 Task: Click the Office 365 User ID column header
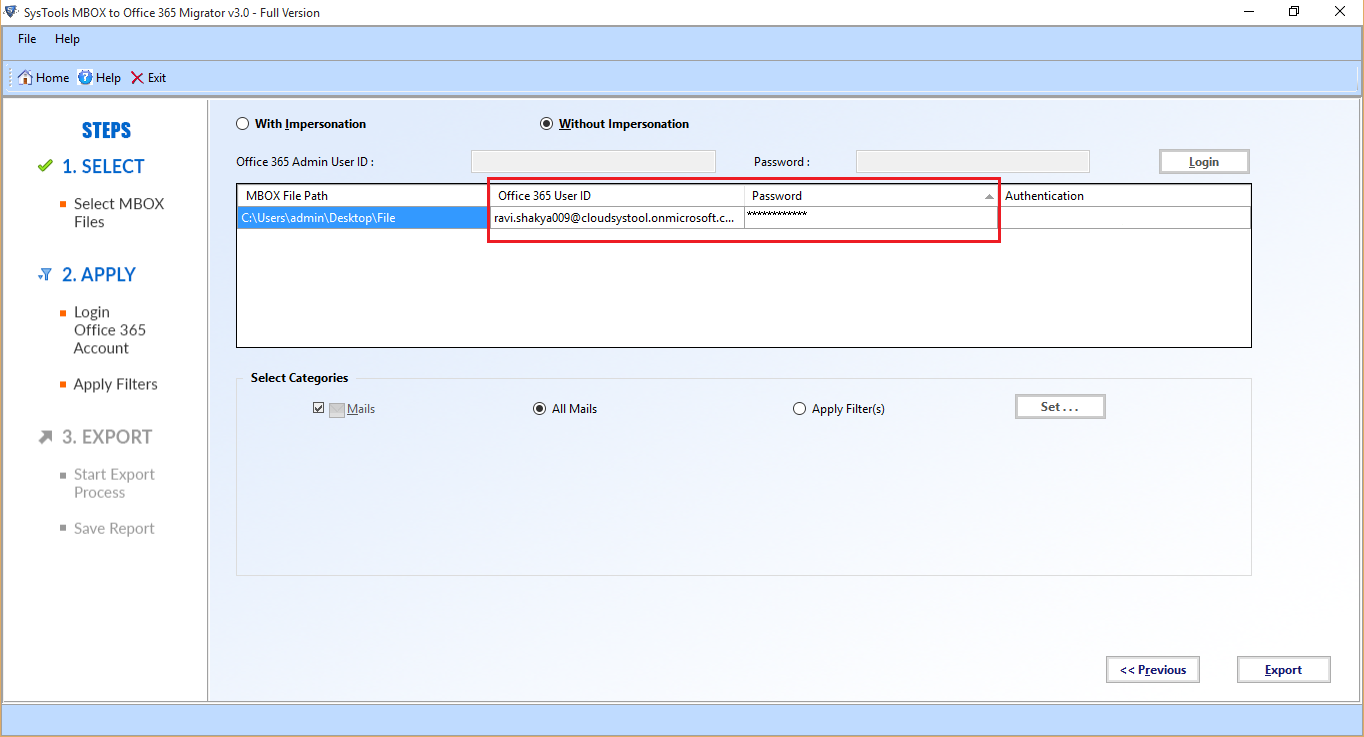click(x=617, y=196)
